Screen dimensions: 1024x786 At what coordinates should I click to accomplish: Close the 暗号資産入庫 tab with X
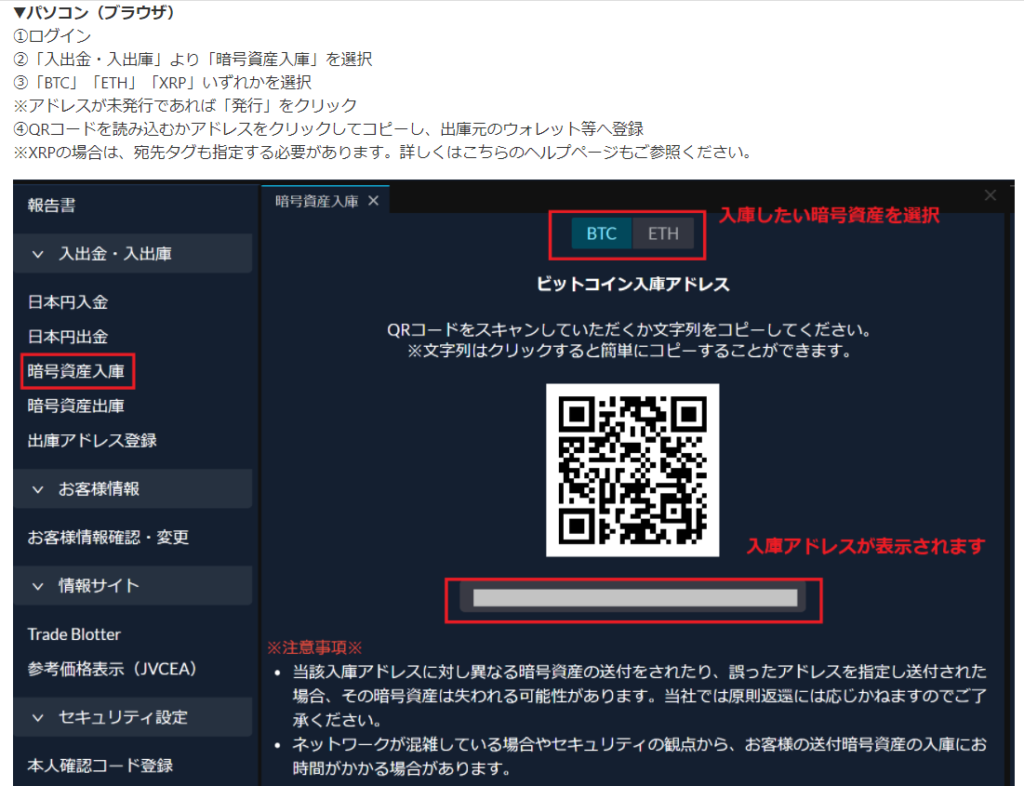click(x=374, y=201)
